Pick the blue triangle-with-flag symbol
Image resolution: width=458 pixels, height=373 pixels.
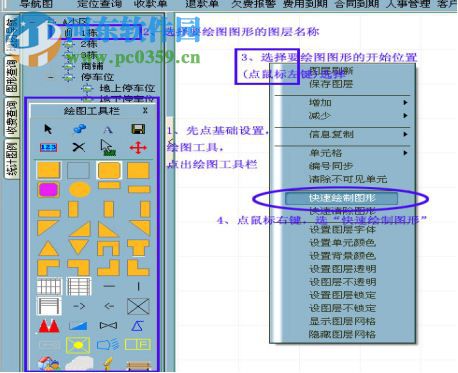click(137, 326)
